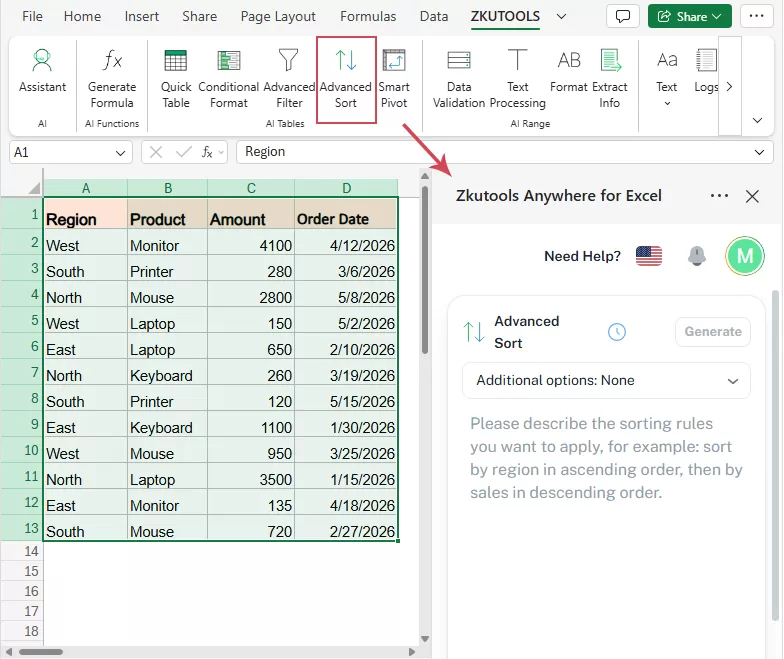The width and height of the screenshot is (784, 659).
Task: Open the Data Validation tool
Action: point(458,78)
